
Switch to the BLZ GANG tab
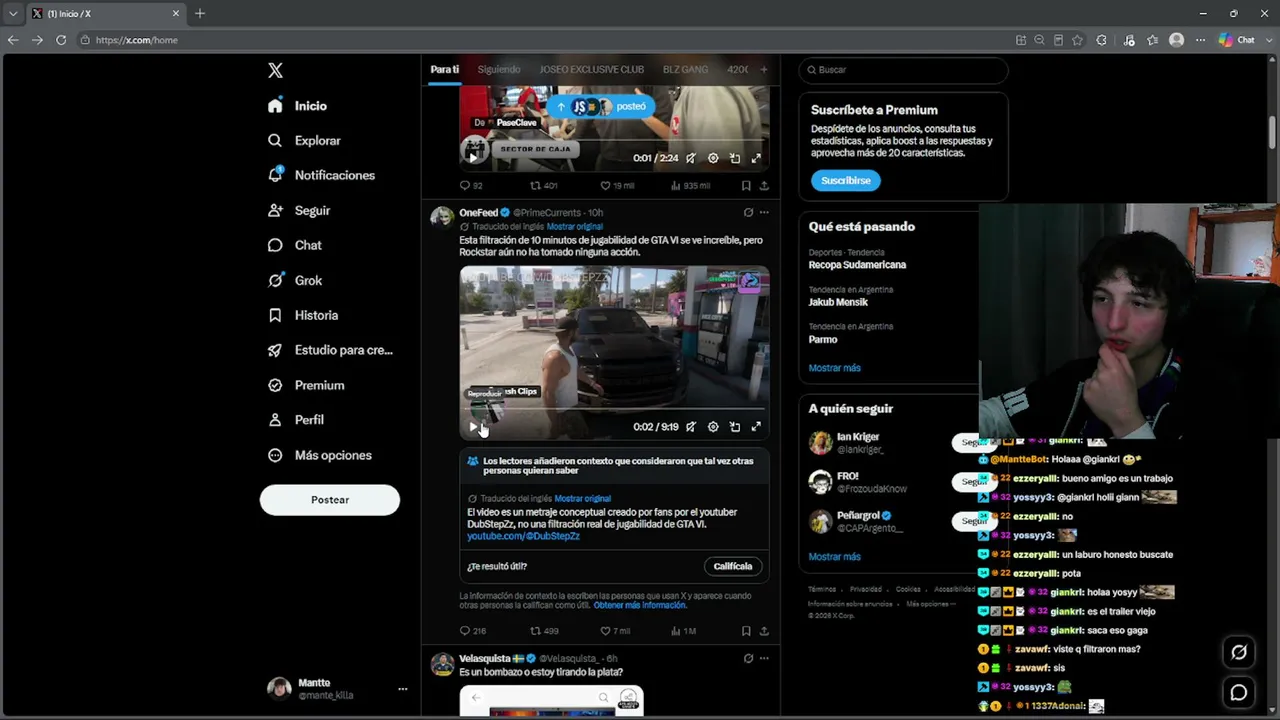tap(685, 70)
